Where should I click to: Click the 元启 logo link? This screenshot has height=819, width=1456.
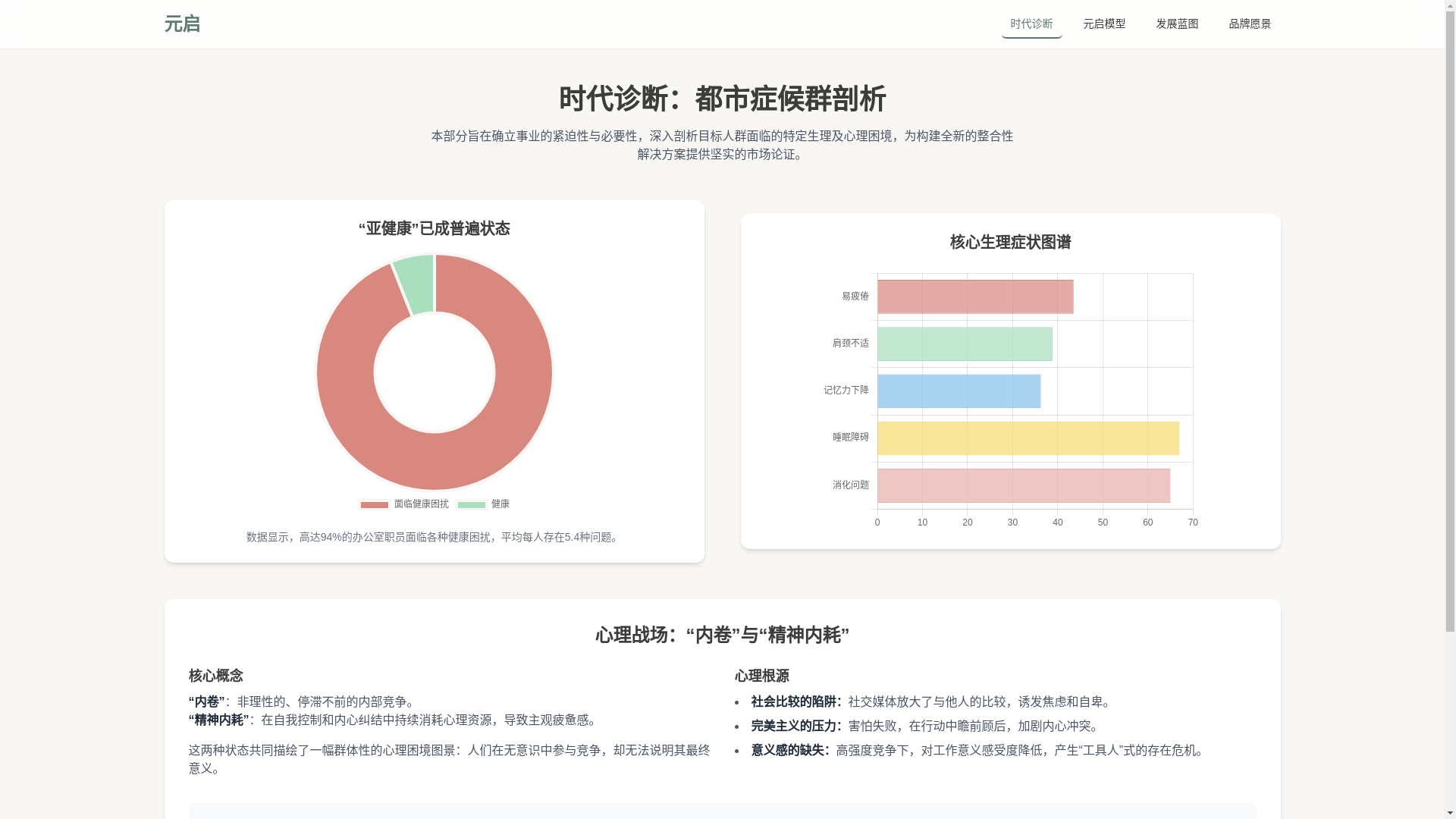[x=182, y=24]
